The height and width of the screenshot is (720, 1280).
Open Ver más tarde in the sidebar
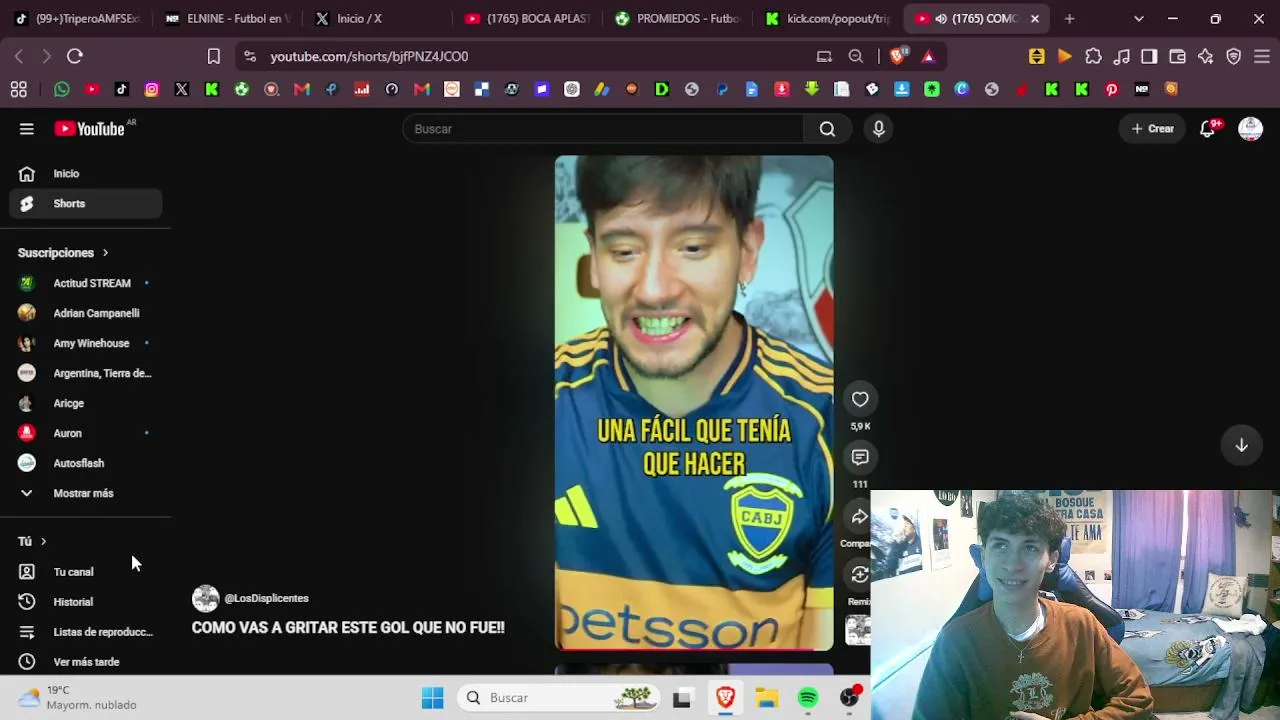pyautogui.click(x=87, y=662)
